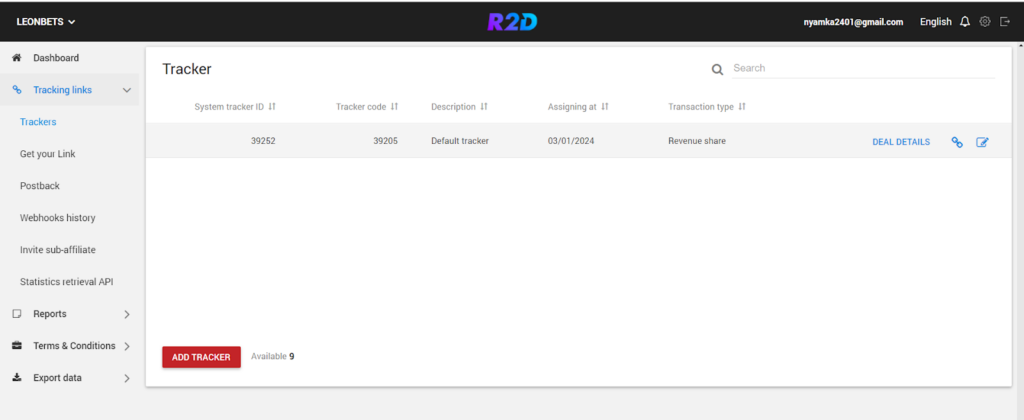Click the Export data download icon
Image resolution: width=1024 pixels, height=420 pixels.
18,378
